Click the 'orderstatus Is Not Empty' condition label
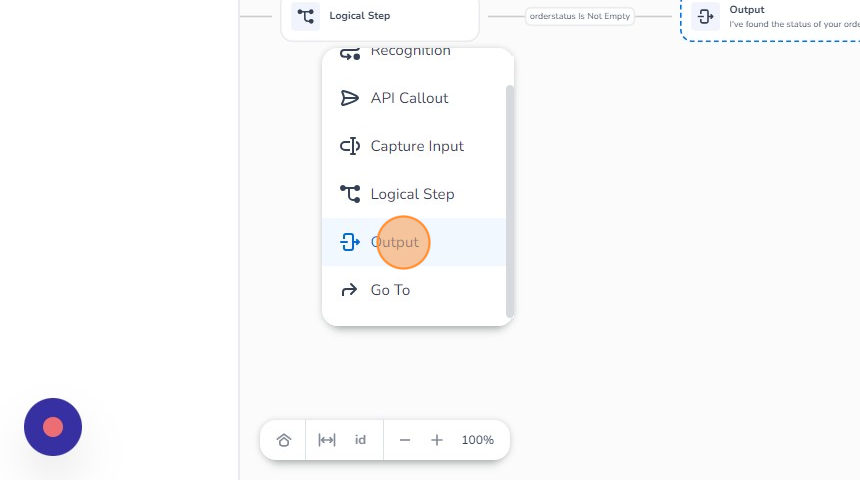 580,16
